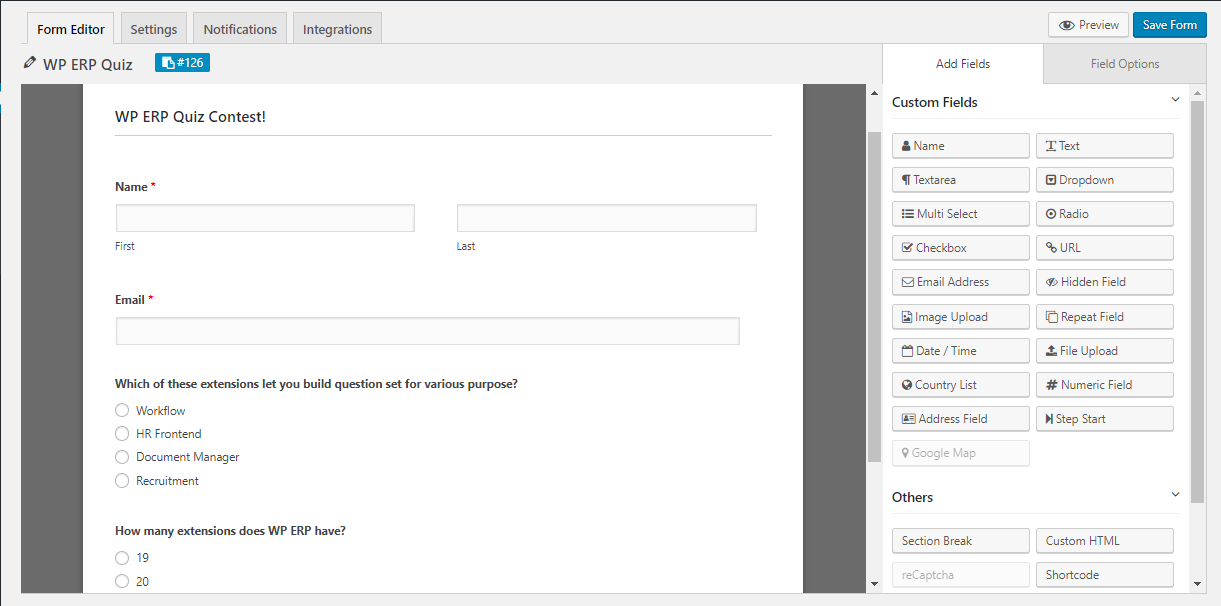Click the pencil icon beside WP ERP Quiz

(30, 63)
